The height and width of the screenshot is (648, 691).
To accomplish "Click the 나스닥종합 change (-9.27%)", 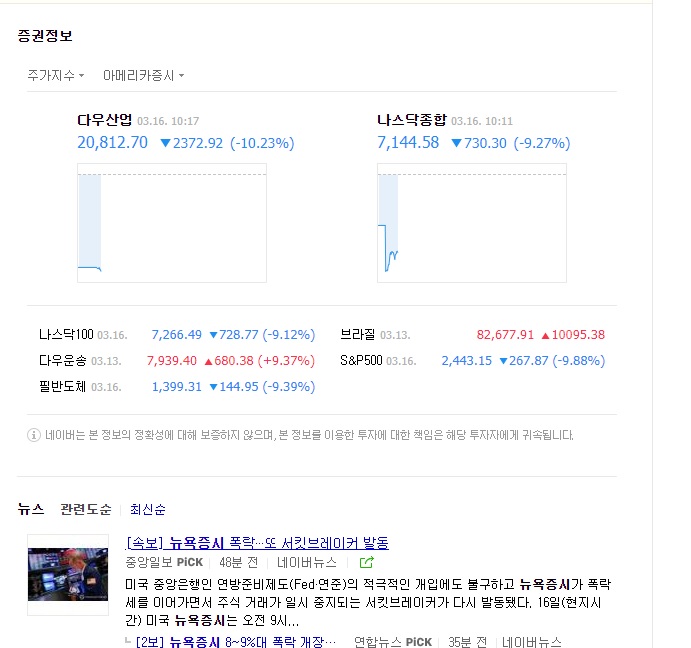I will tap(542, 143).
